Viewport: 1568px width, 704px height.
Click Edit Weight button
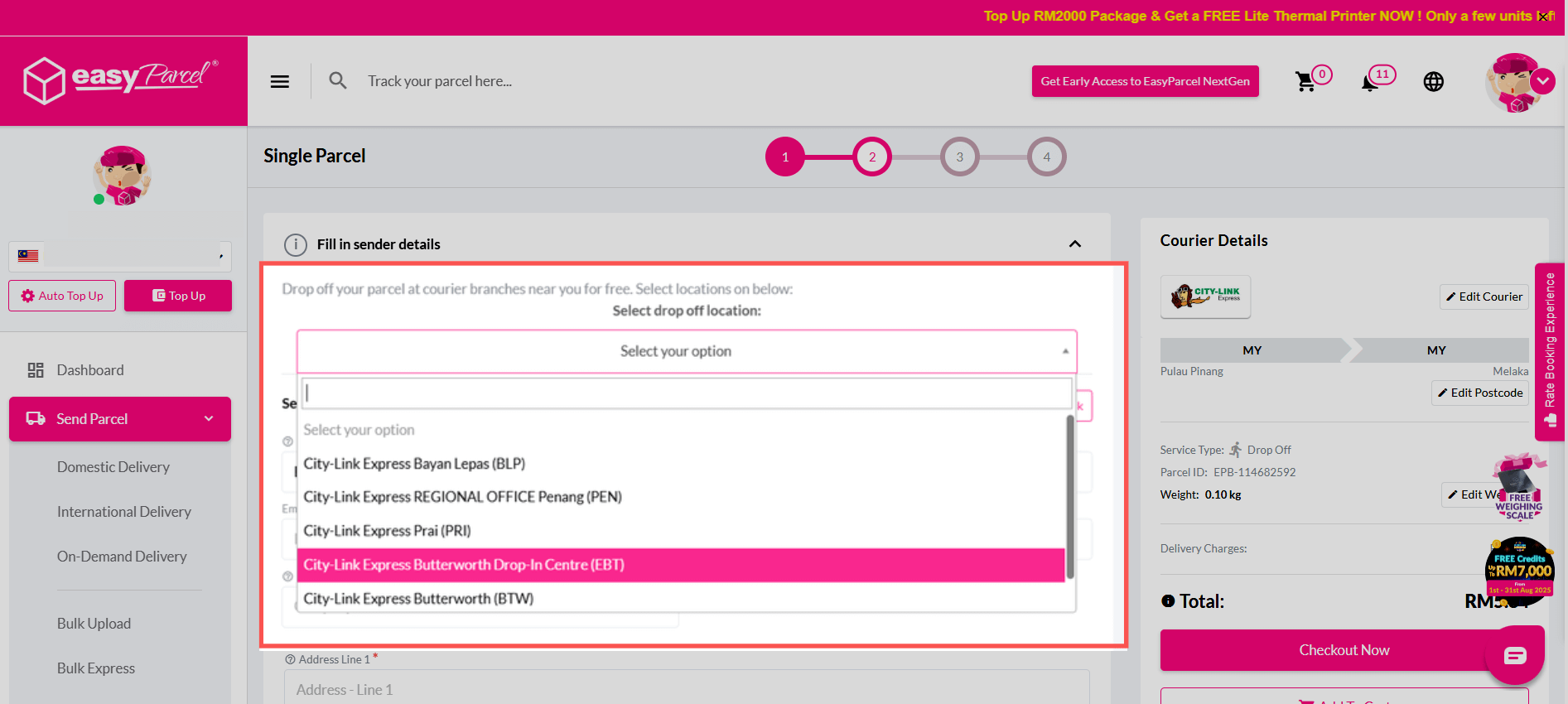[1473, 494]
